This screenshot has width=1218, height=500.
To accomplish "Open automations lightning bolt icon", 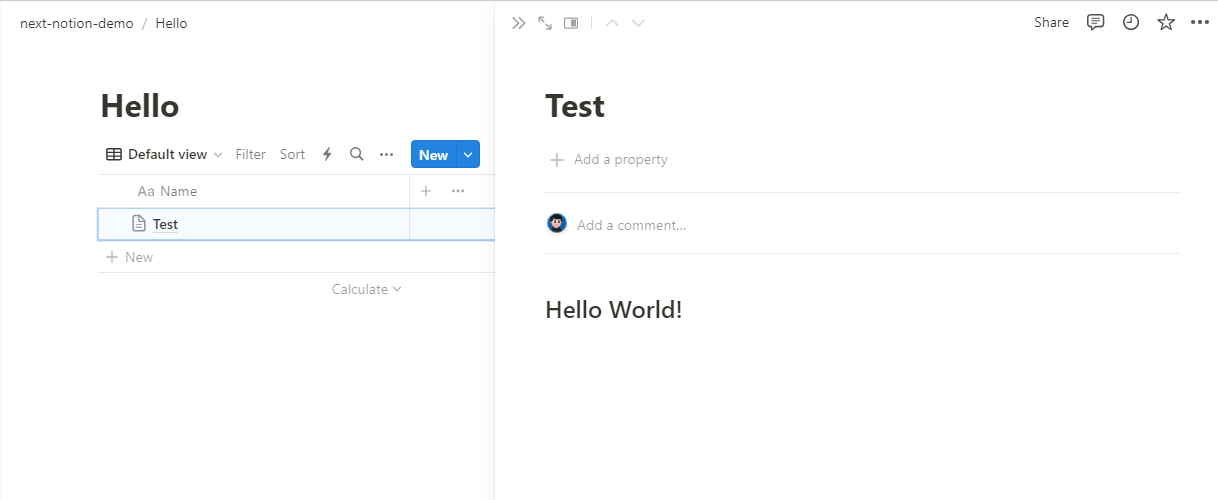I will pos(327,154).
